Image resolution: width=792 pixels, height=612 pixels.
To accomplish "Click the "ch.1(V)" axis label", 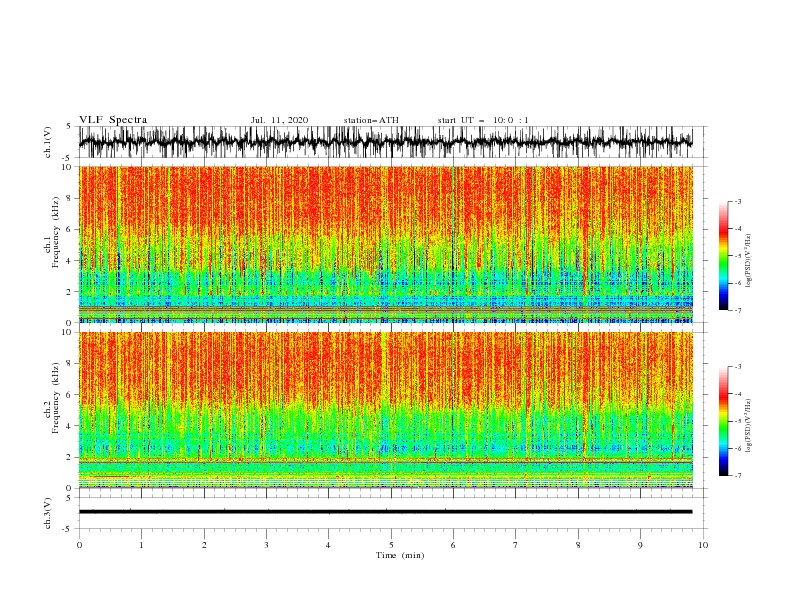I will 48,142.
